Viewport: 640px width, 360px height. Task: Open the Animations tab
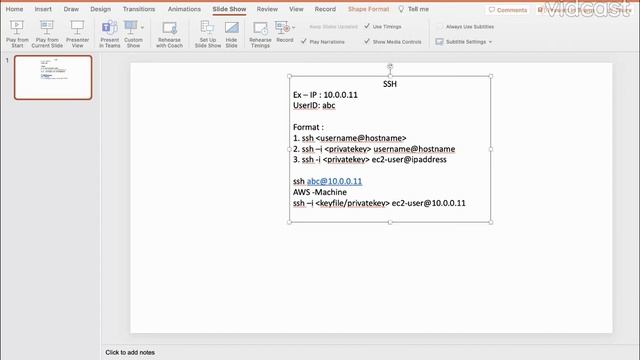click(x=184, y=9)
